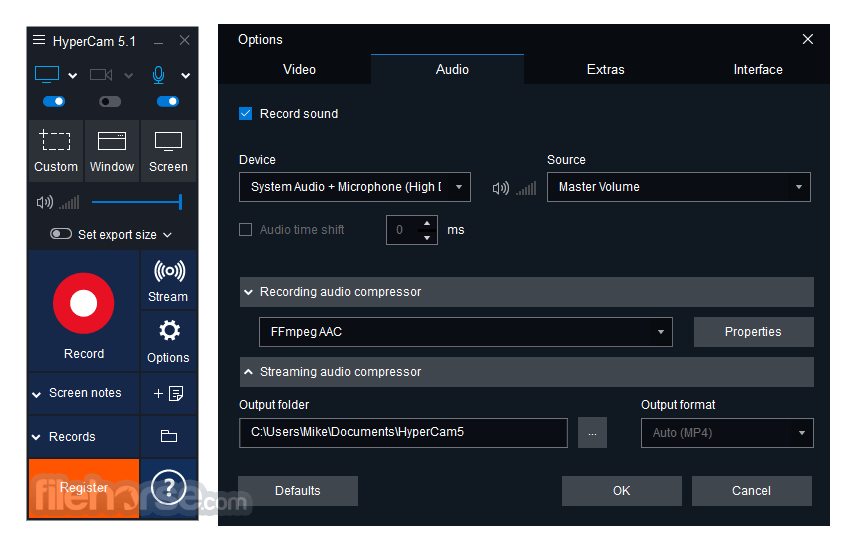Switch to the Interface tab
The width and height of the screenshot is (853, 546).
[x=758, y=69]
